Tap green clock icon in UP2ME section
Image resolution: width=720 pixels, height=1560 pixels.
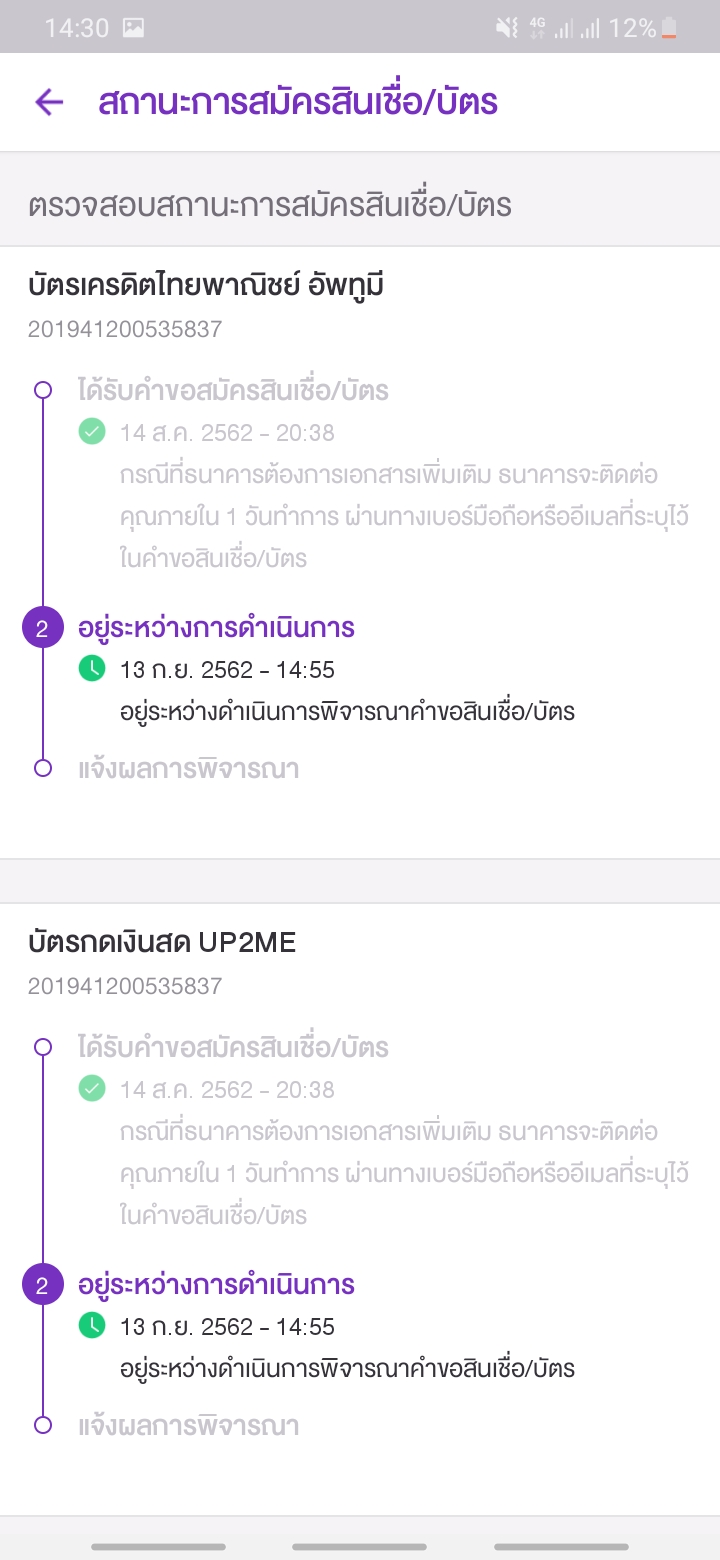[x=92, y=1326]
